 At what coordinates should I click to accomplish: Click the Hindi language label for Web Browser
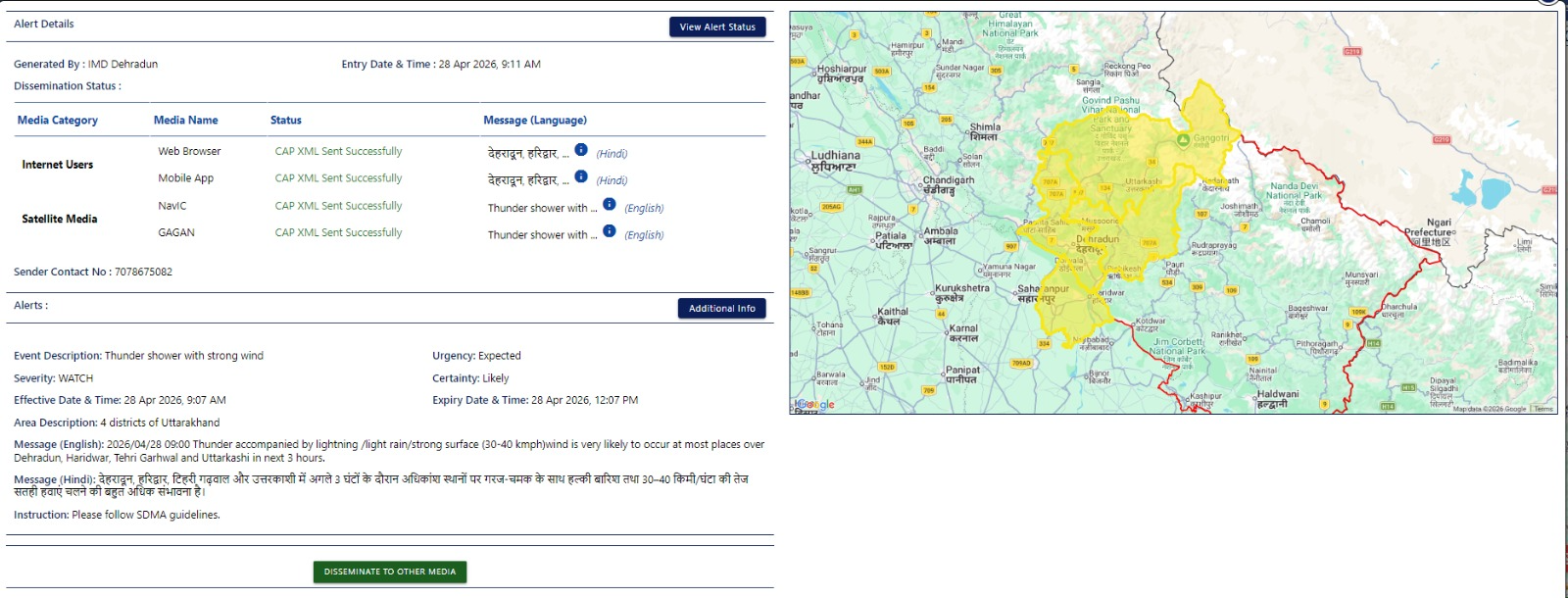click(612, 154)
